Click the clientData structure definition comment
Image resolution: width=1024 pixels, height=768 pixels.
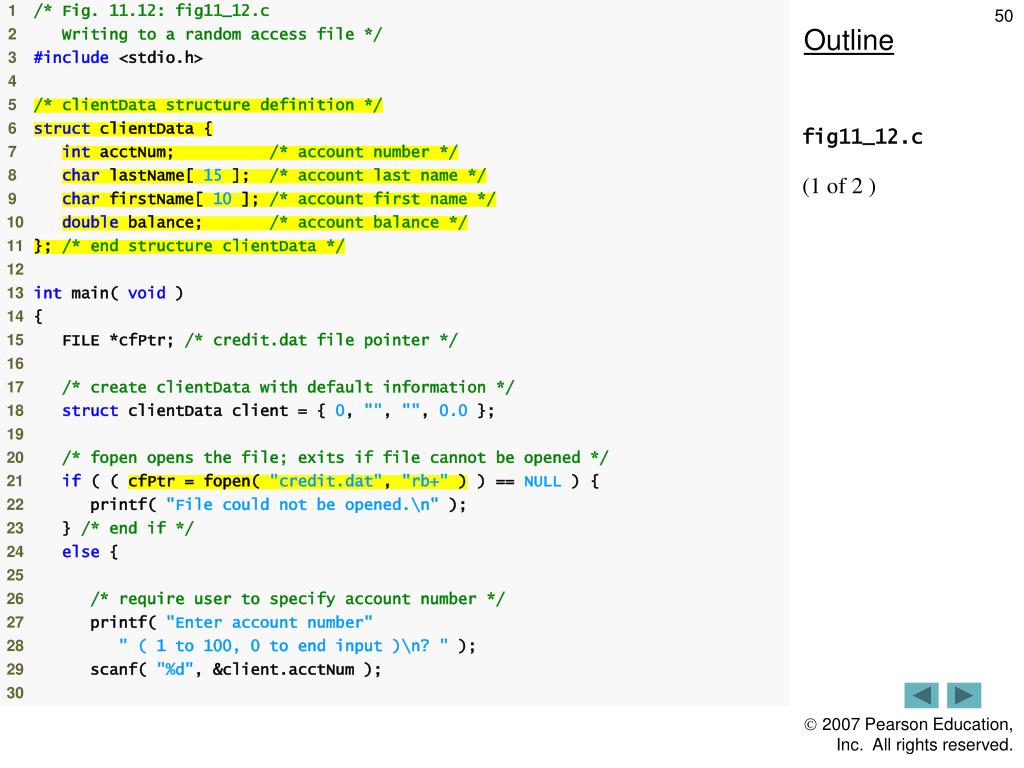pyautogui.click(x=208, y=104)
